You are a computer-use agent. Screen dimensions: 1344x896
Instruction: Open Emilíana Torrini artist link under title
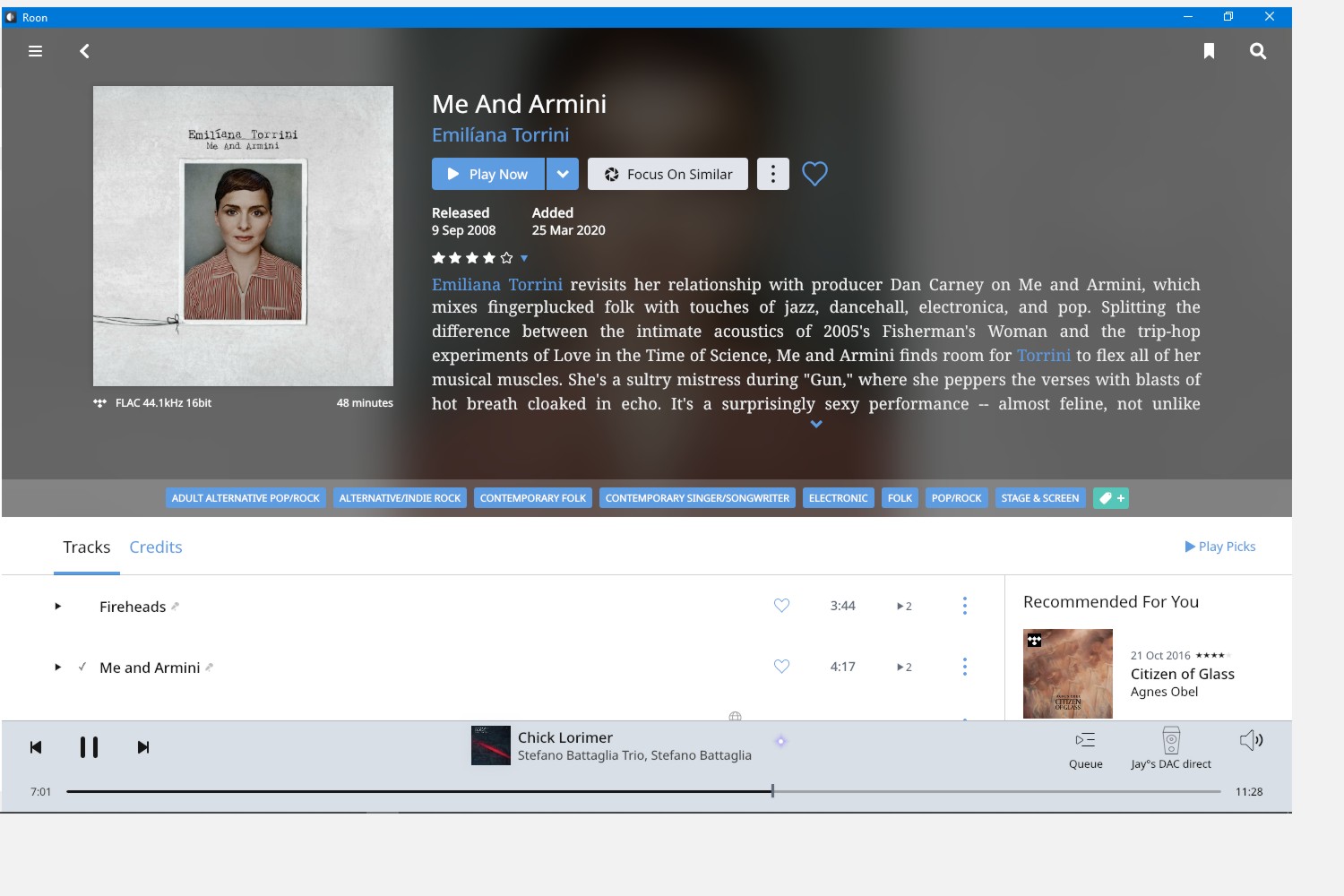[x=500, y=134]
